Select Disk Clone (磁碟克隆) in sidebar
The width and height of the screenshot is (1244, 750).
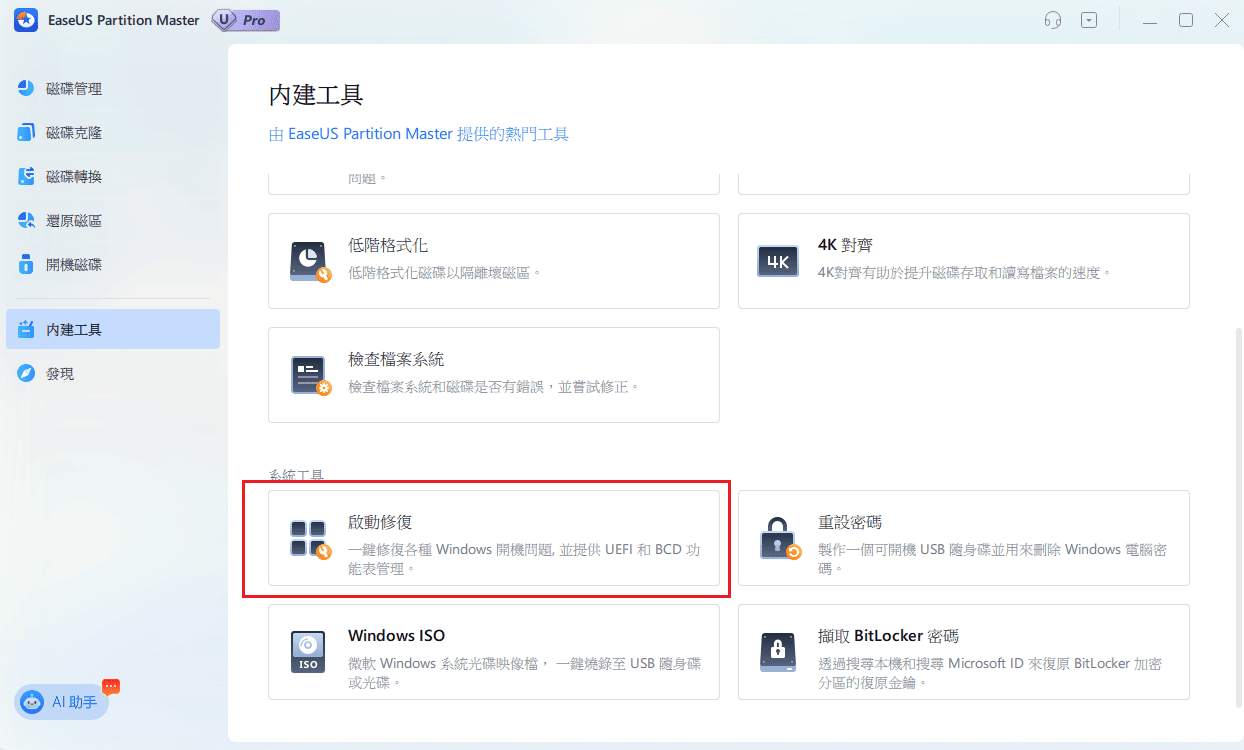[x=74, y=133]
